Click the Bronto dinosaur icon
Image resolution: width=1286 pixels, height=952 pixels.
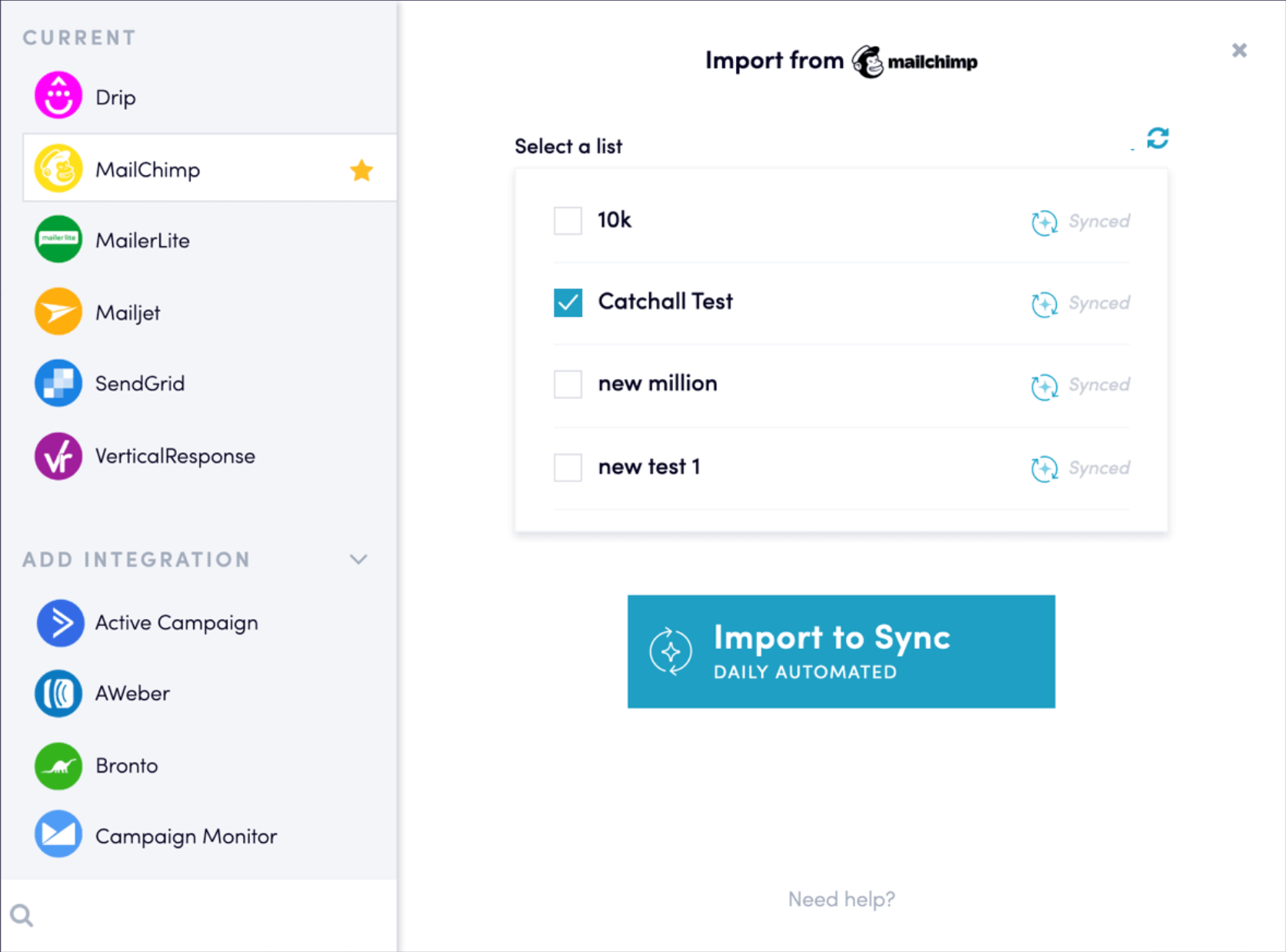pyautogui.click(x=58, y=766)
